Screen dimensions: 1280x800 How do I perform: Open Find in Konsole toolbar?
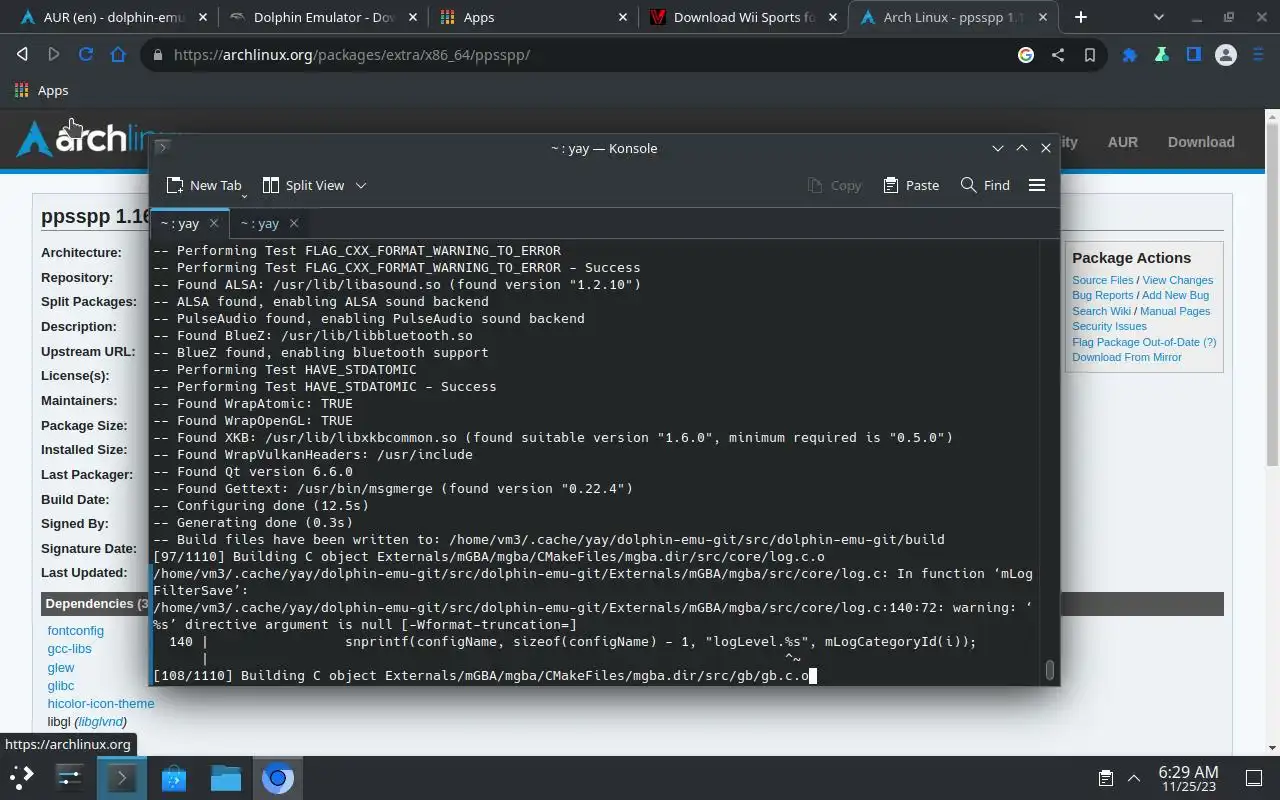tap(985, 185)
